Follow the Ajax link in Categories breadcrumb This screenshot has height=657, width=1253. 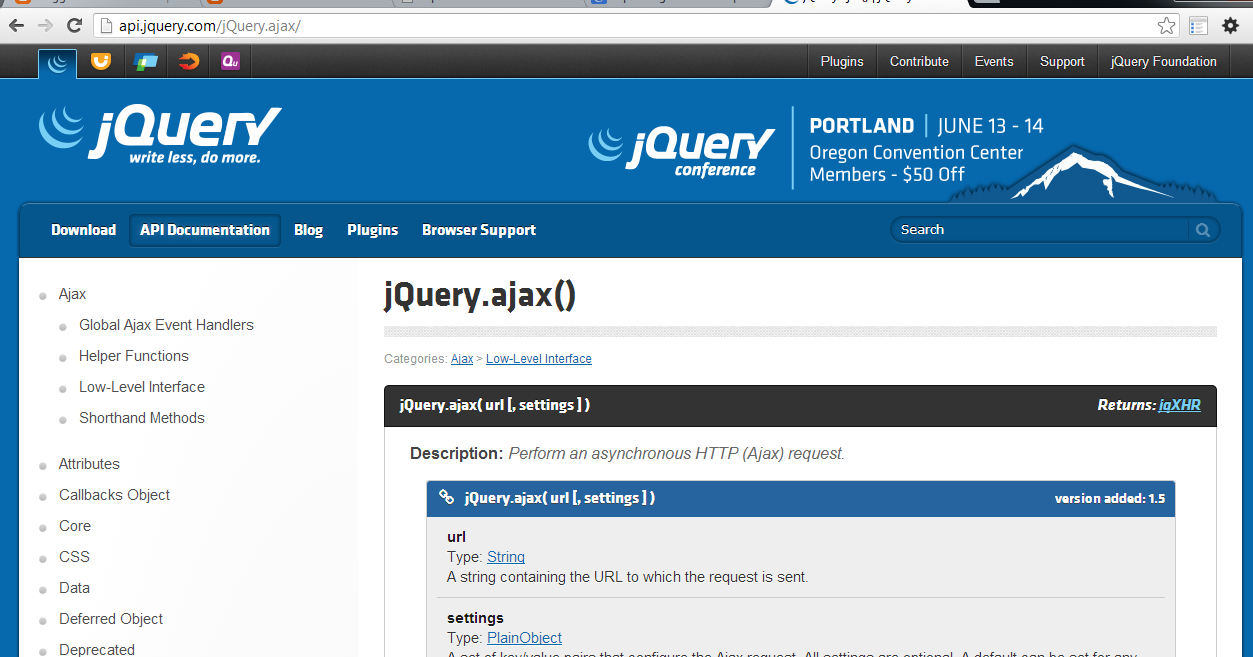tap(462, 359)
